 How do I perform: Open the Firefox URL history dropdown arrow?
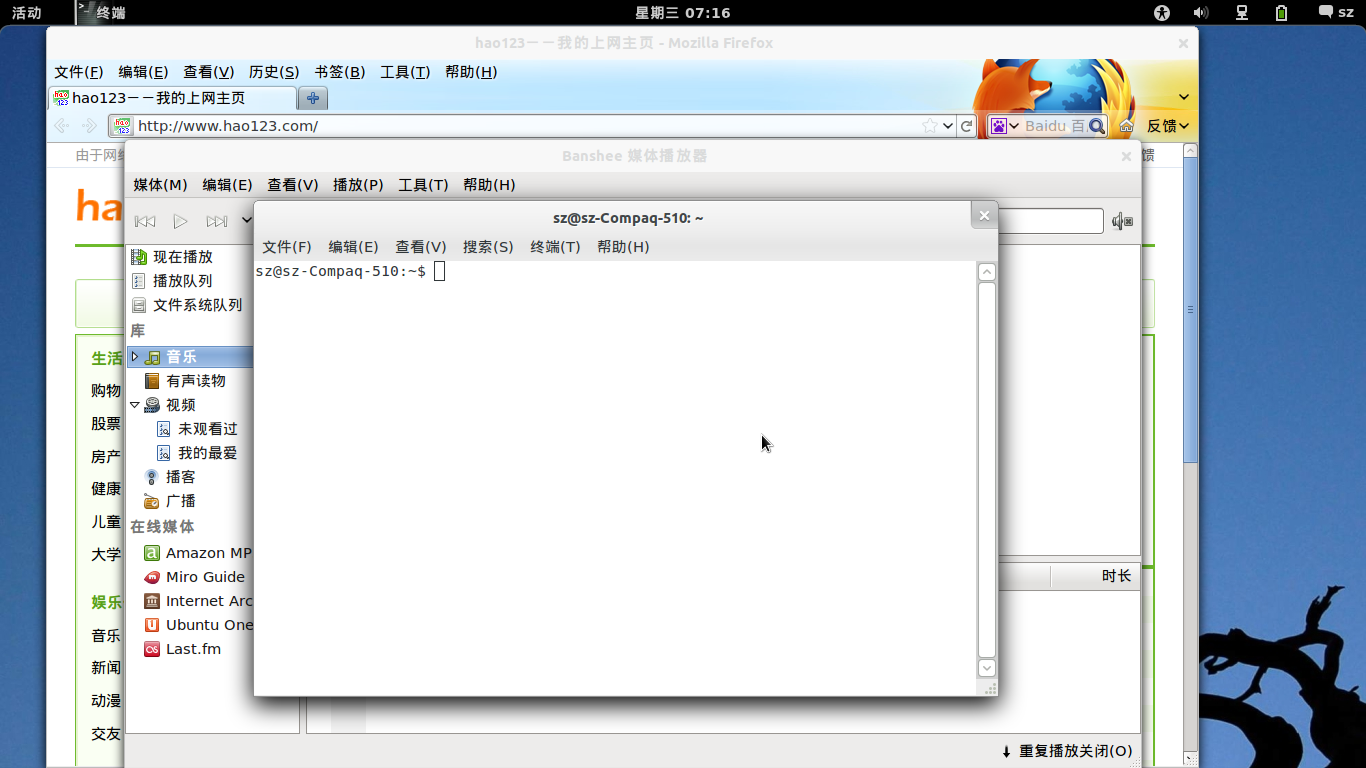coord(948,126)
